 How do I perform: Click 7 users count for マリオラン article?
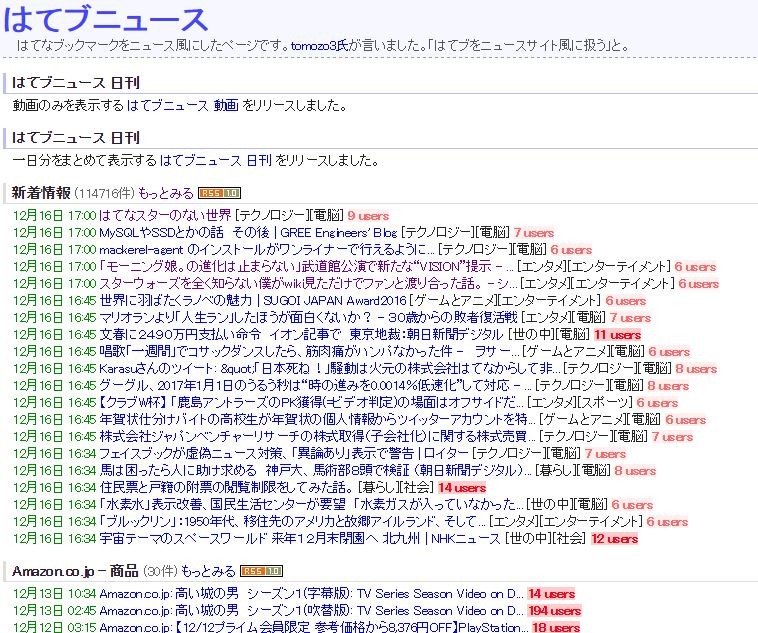(x=630, y=318)
